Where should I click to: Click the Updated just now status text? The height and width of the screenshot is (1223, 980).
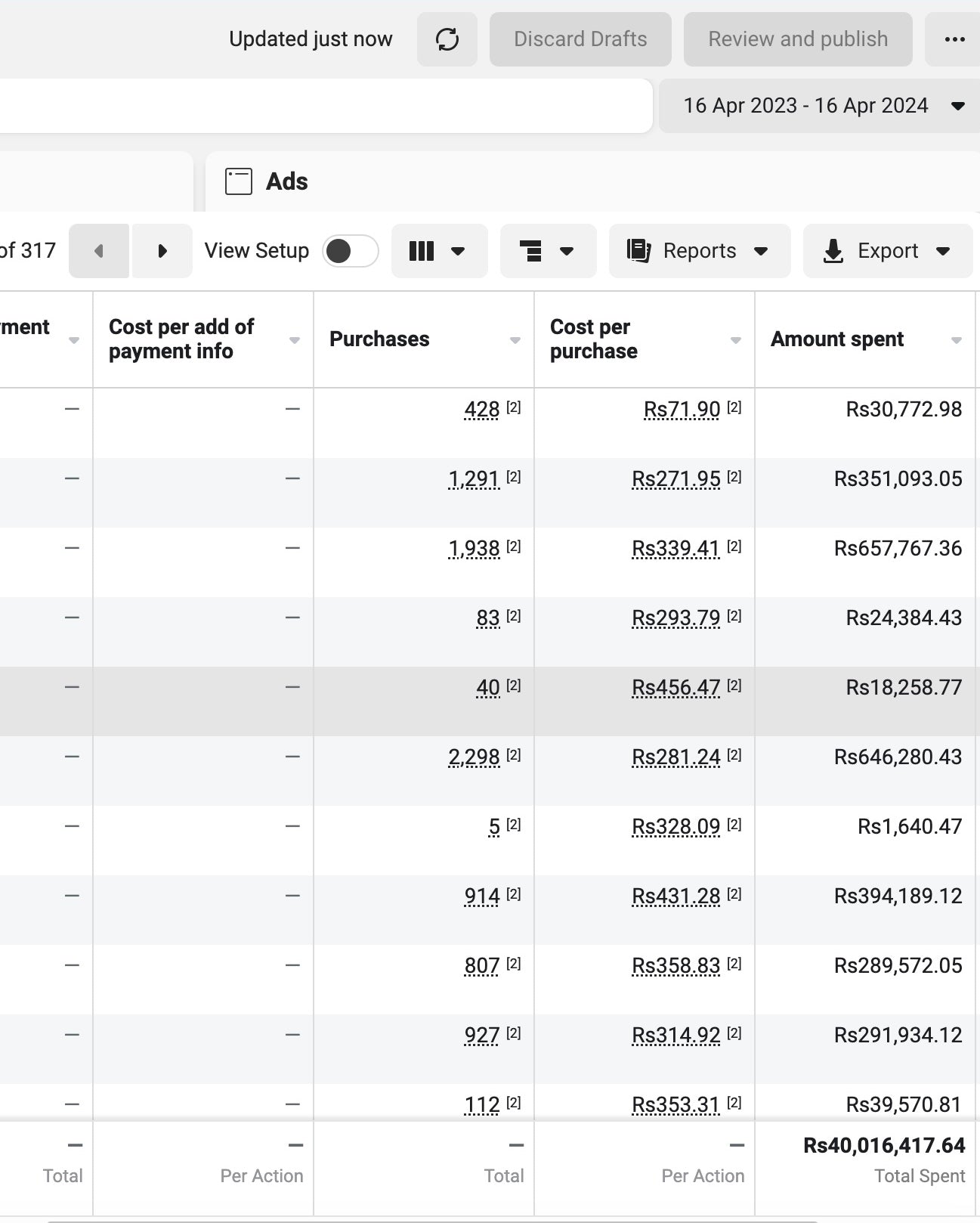(311, 39)
